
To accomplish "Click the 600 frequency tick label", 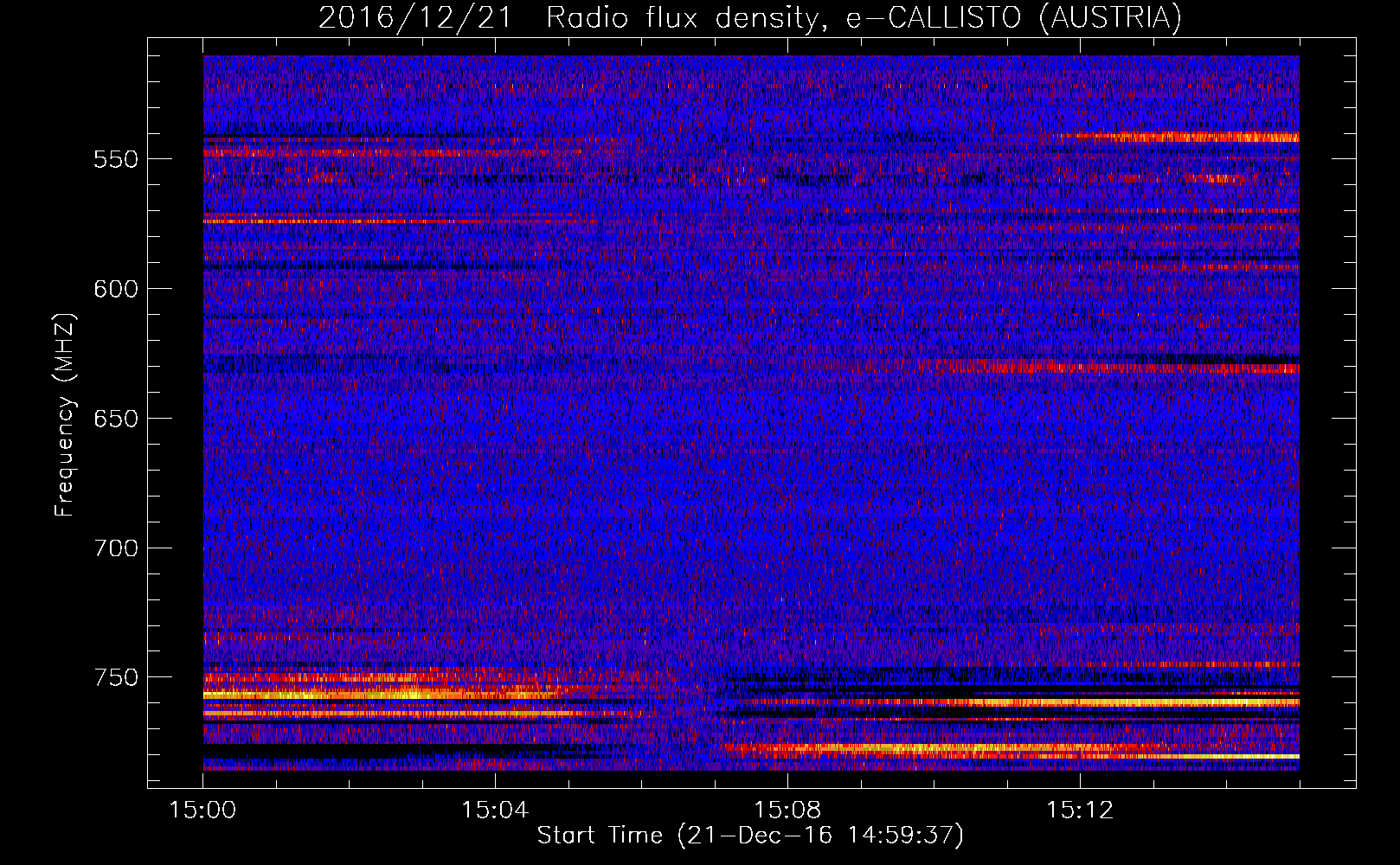I will pos(116,289).
